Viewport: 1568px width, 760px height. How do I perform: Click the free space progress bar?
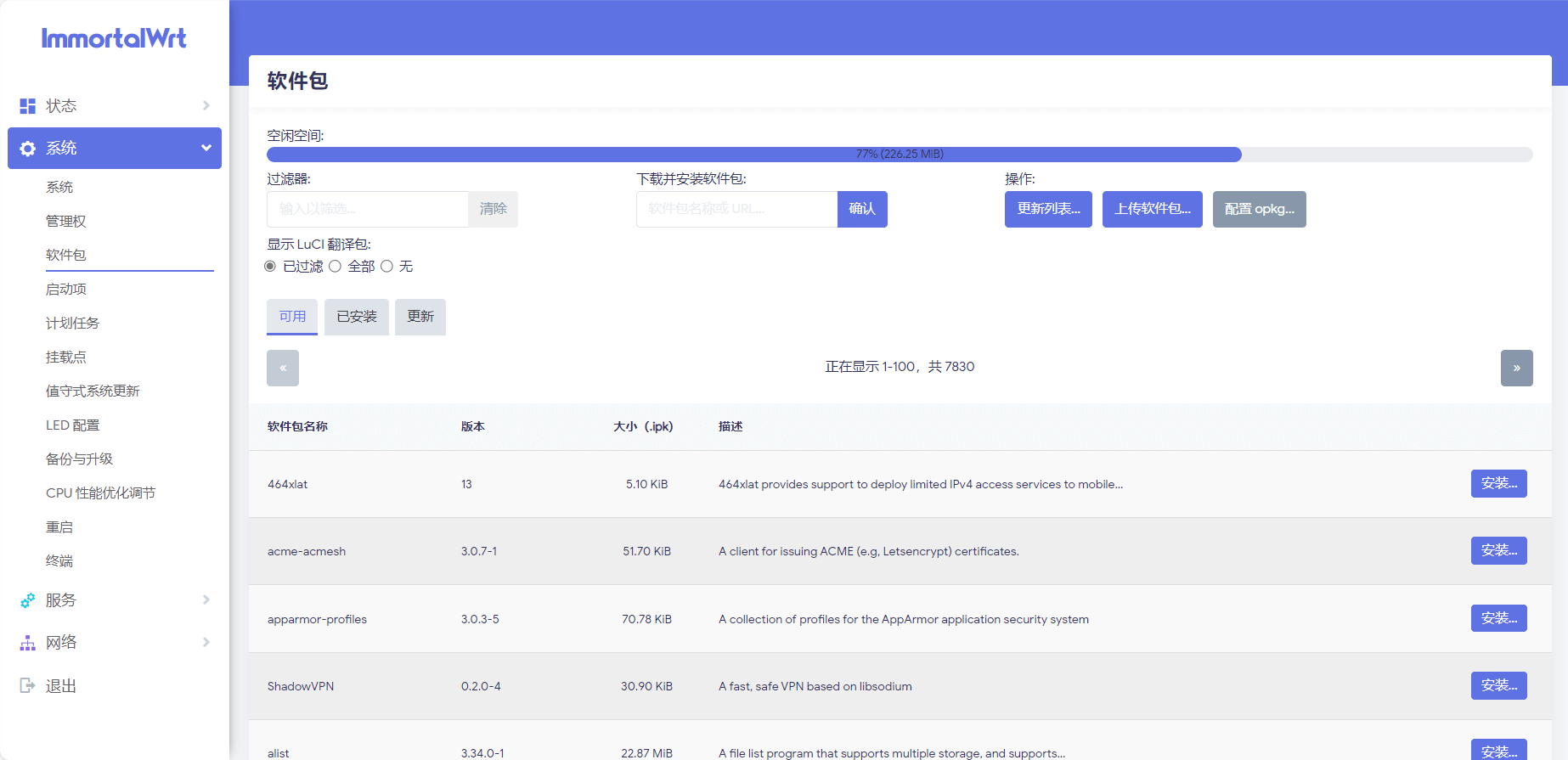click(x=899, y=155)
